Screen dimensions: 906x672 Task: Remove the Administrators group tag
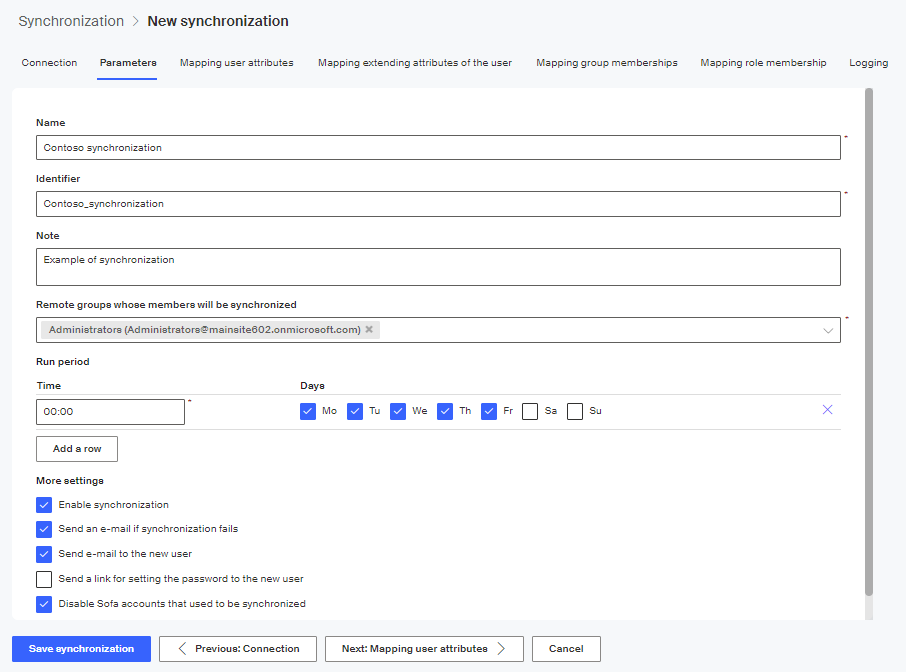pyautogui.click(x=369, y=330)
